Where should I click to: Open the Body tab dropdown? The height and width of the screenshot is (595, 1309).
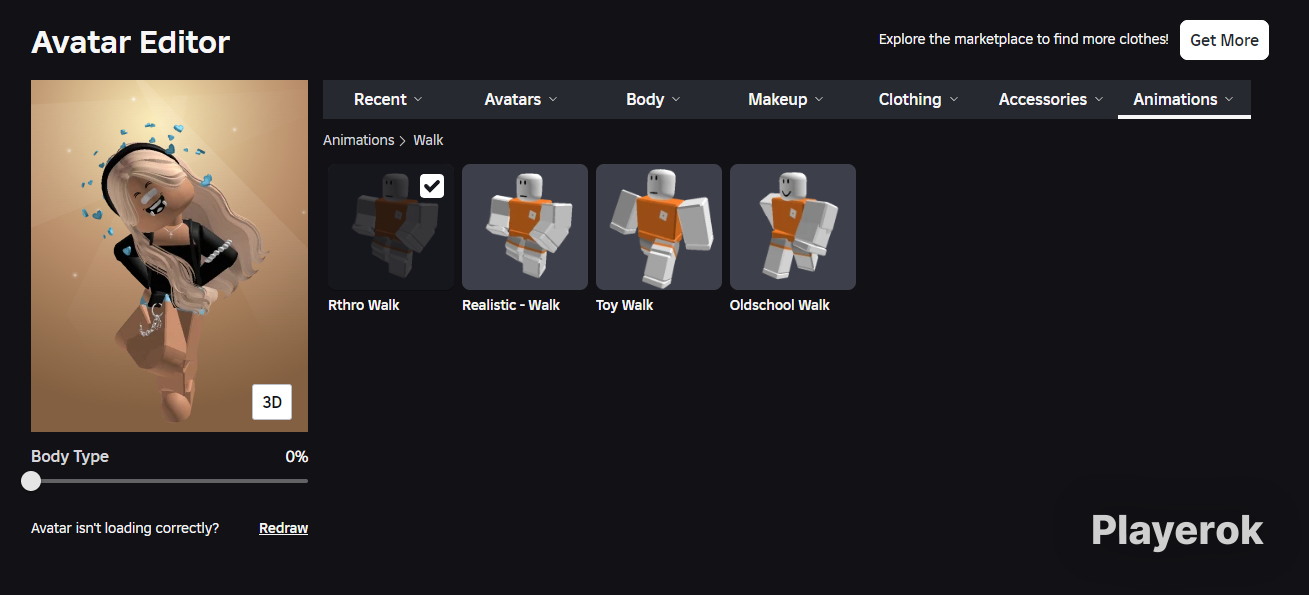tap(653, 99)
